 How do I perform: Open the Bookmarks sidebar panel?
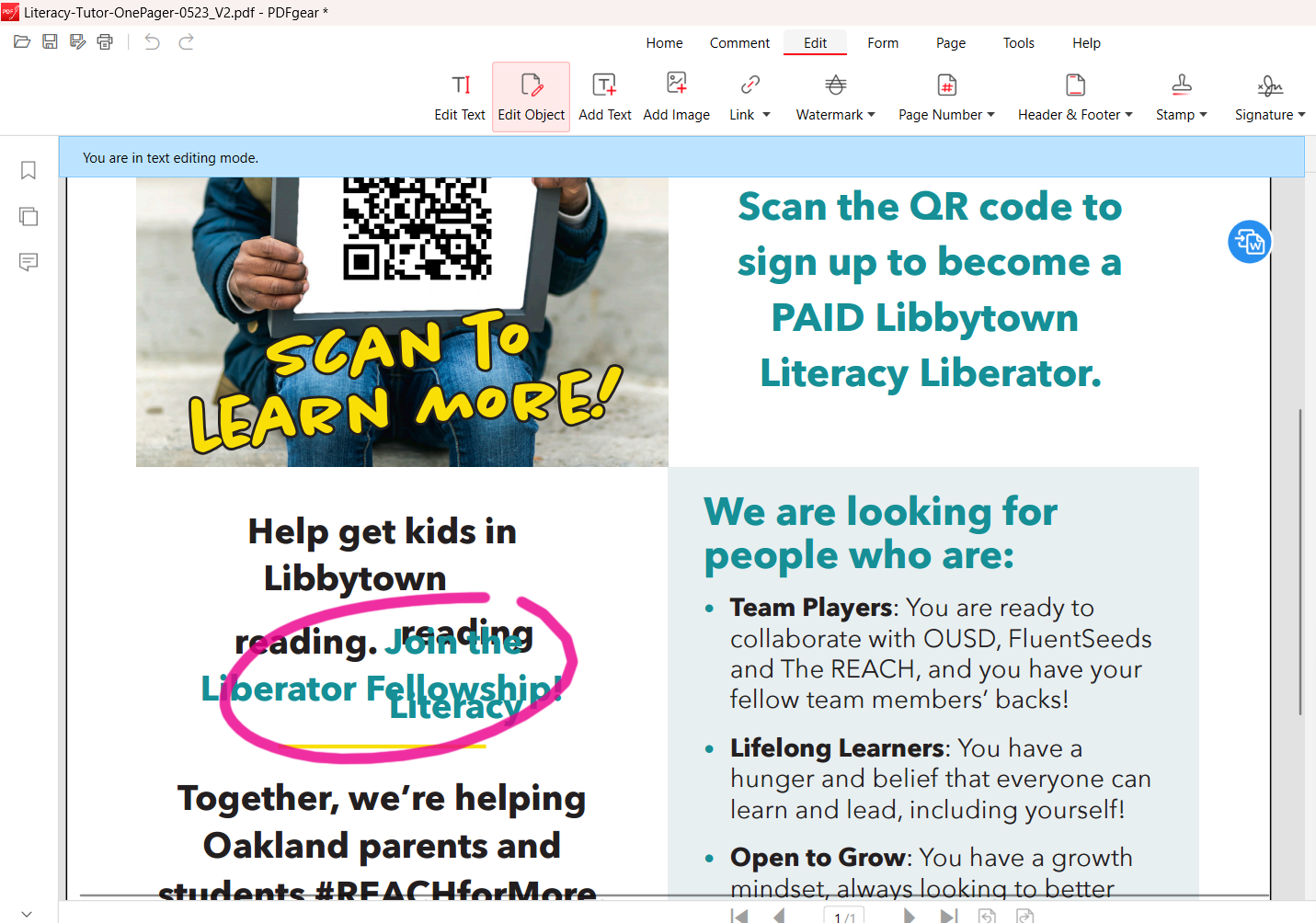[x=29, y=170]
